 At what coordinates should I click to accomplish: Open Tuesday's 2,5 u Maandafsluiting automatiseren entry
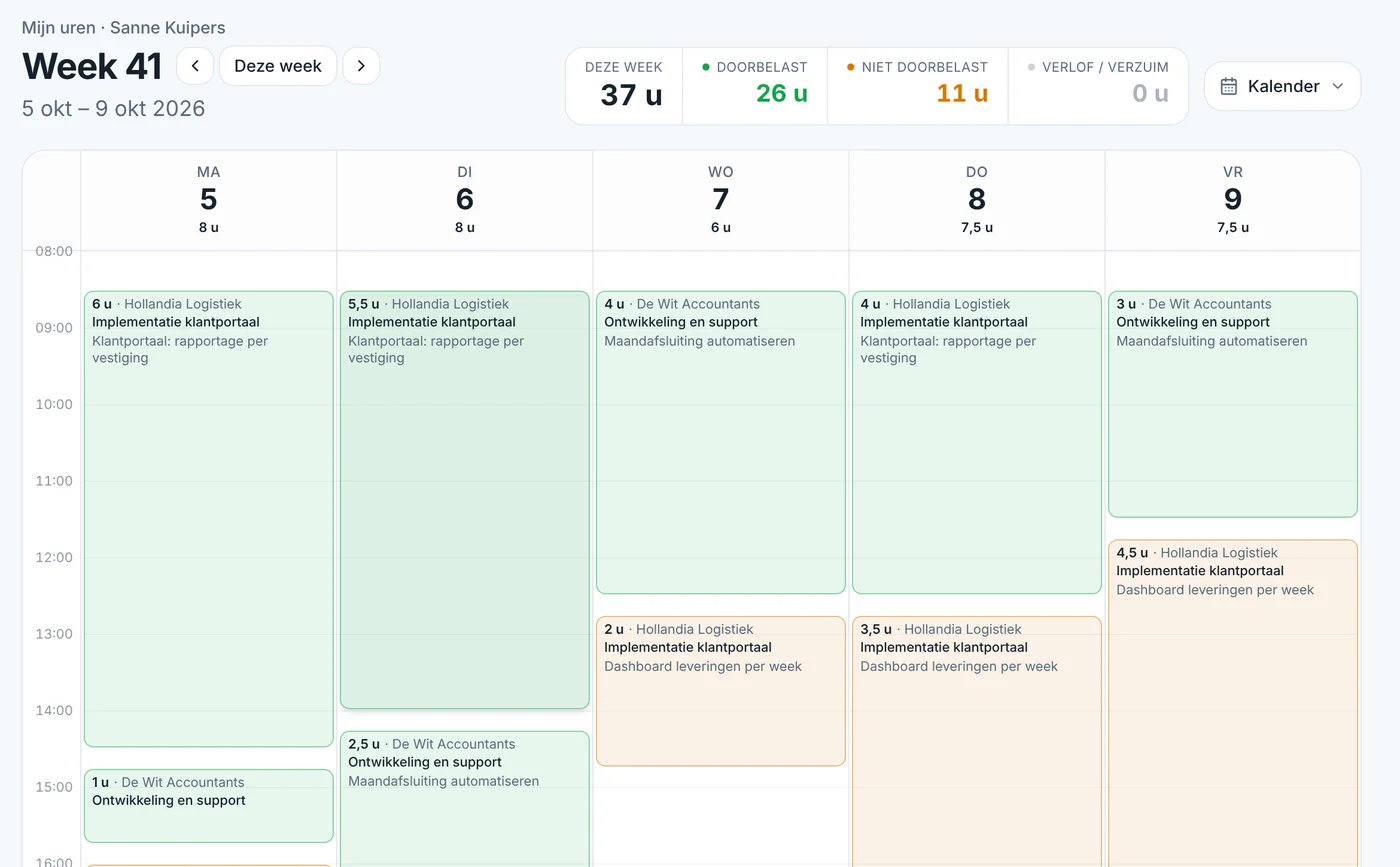pyautogui.click(x=465, y=799)
